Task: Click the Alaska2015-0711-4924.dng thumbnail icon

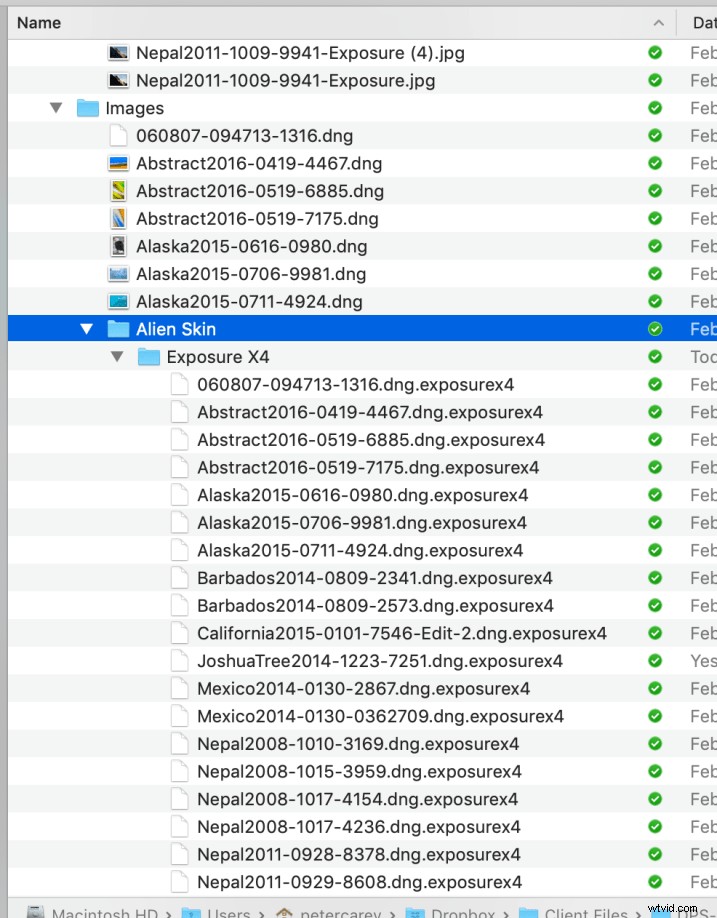Action: pos(119,301)
